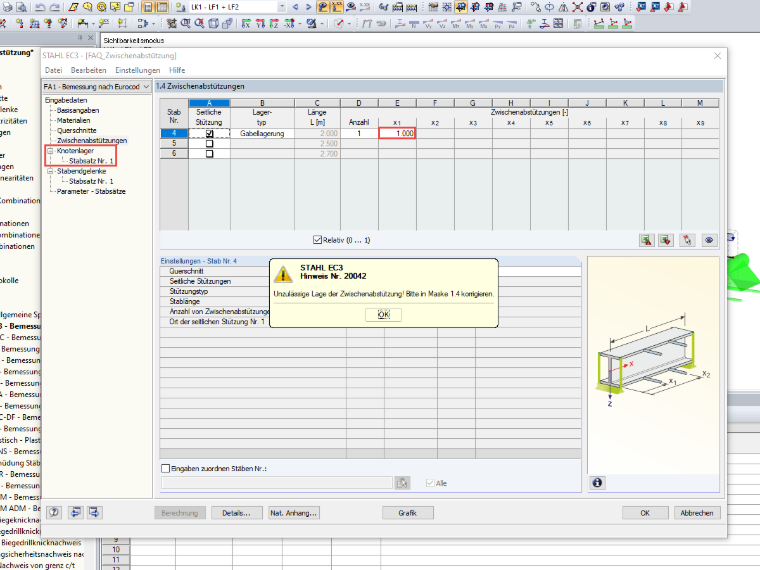Image resolution: width=760 pixels, height=570 pixels.
Task: Open the Bearbeiten menu
Action: pyautogui.click(x=88, y=70)
